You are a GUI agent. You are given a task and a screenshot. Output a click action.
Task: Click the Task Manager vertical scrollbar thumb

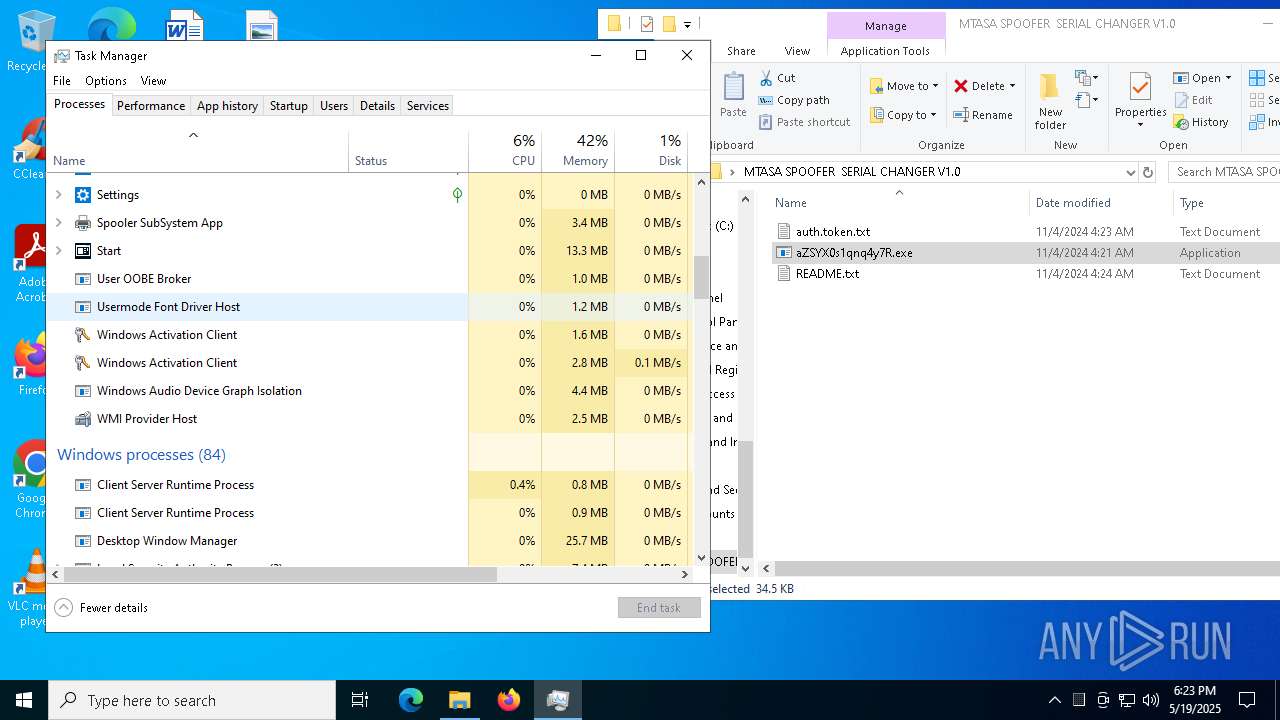click(x=701, y=278)
